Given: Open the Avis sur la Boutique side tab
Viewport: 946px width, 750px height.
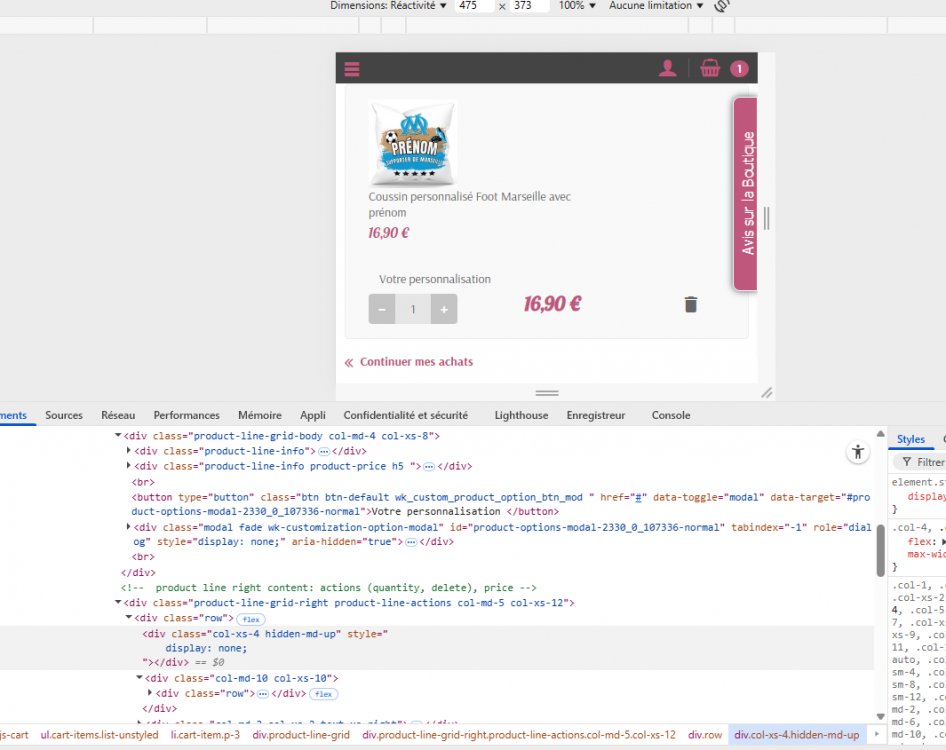Looking at the screenshot, I should [746, 194].
